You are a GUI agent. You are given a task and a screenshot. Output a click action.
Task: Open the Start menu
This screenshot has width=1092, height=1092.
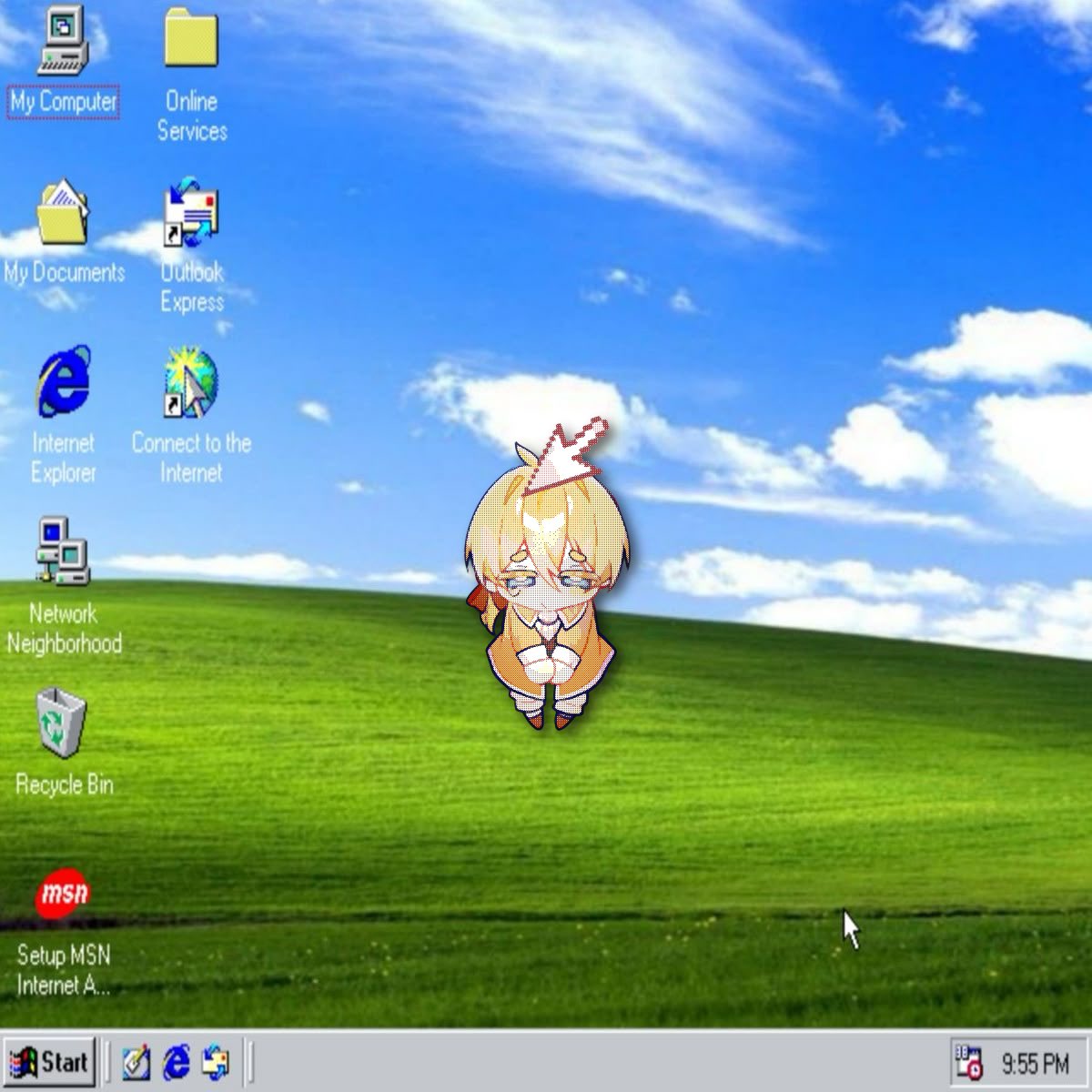pyautogui.click(x=48, y=1062)
